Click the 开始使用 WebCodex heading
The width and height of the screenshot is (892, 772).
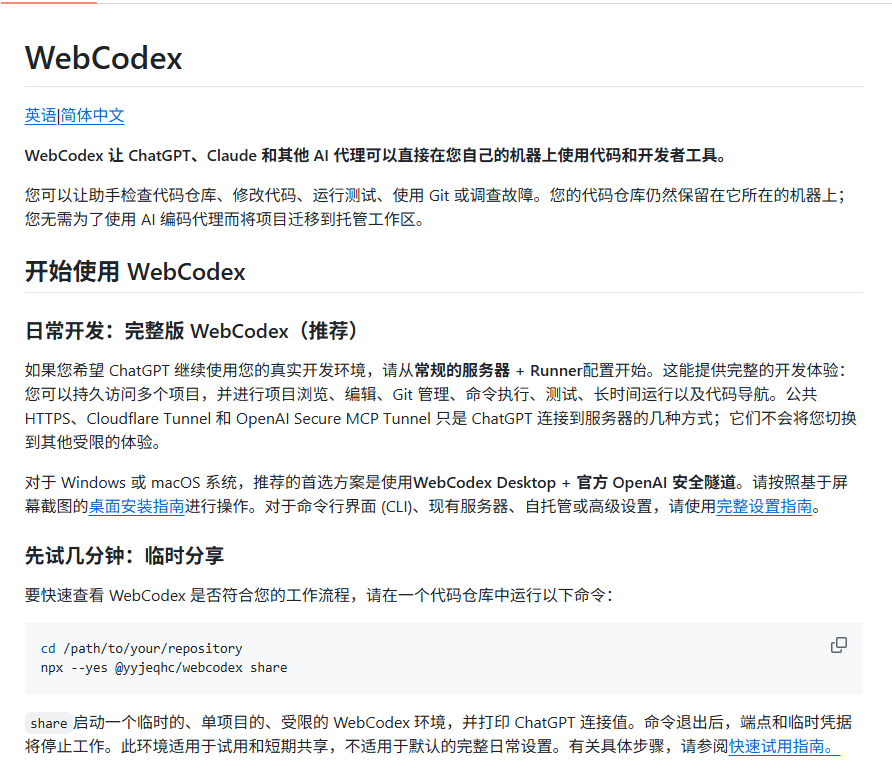pyautogui.click(x=135, y=272)
